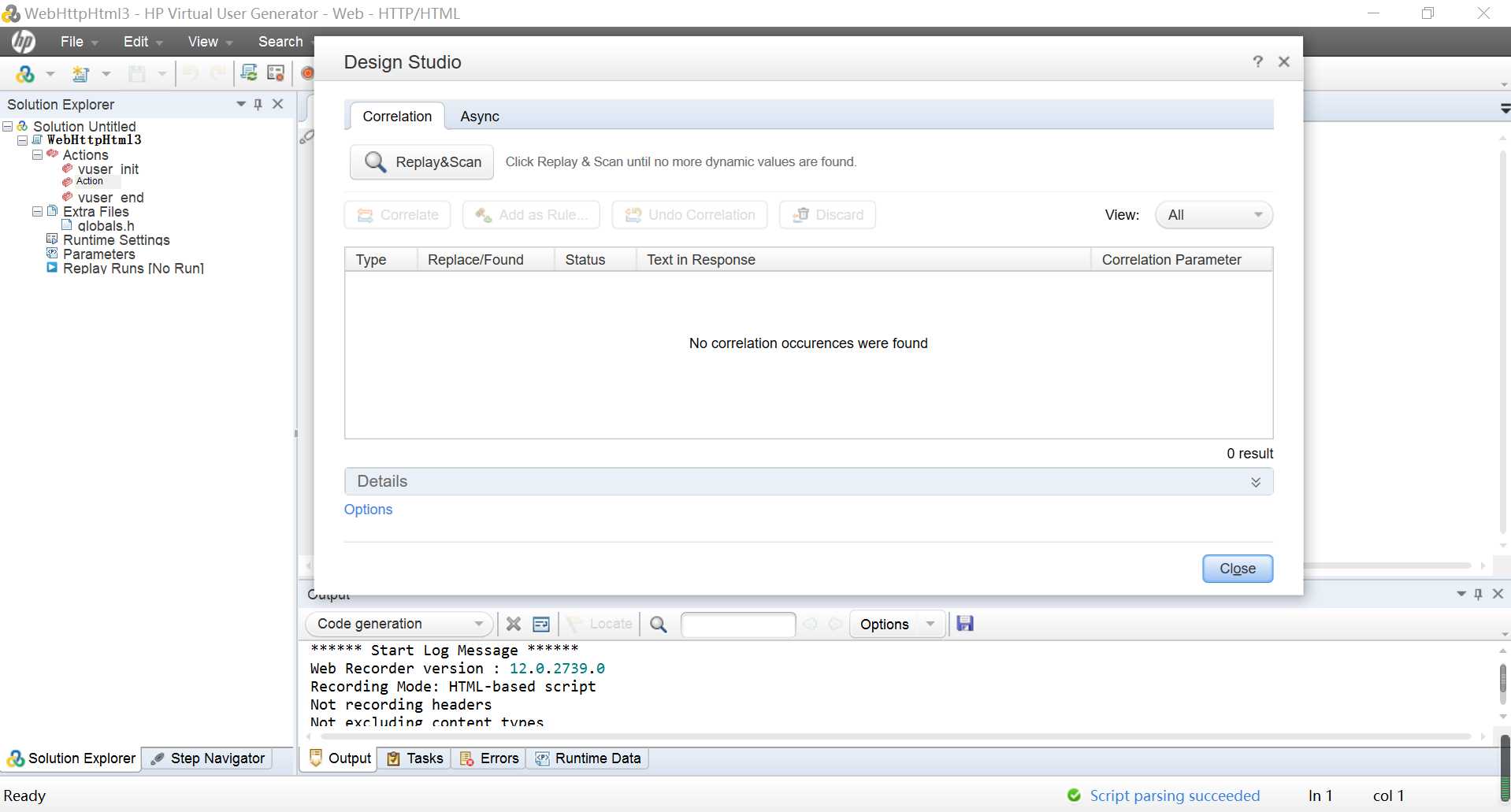Click the Output search magnifier icon
Viewport: 1511px width, 812px height.
tap(659, 624)
